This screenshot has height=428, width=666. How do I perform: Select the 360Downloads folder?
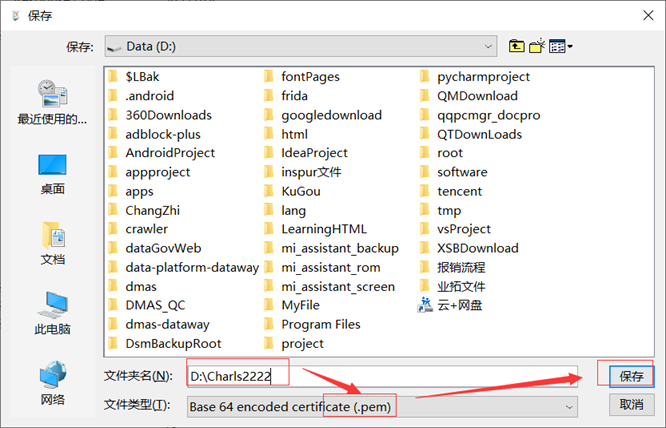pos(160,115)
